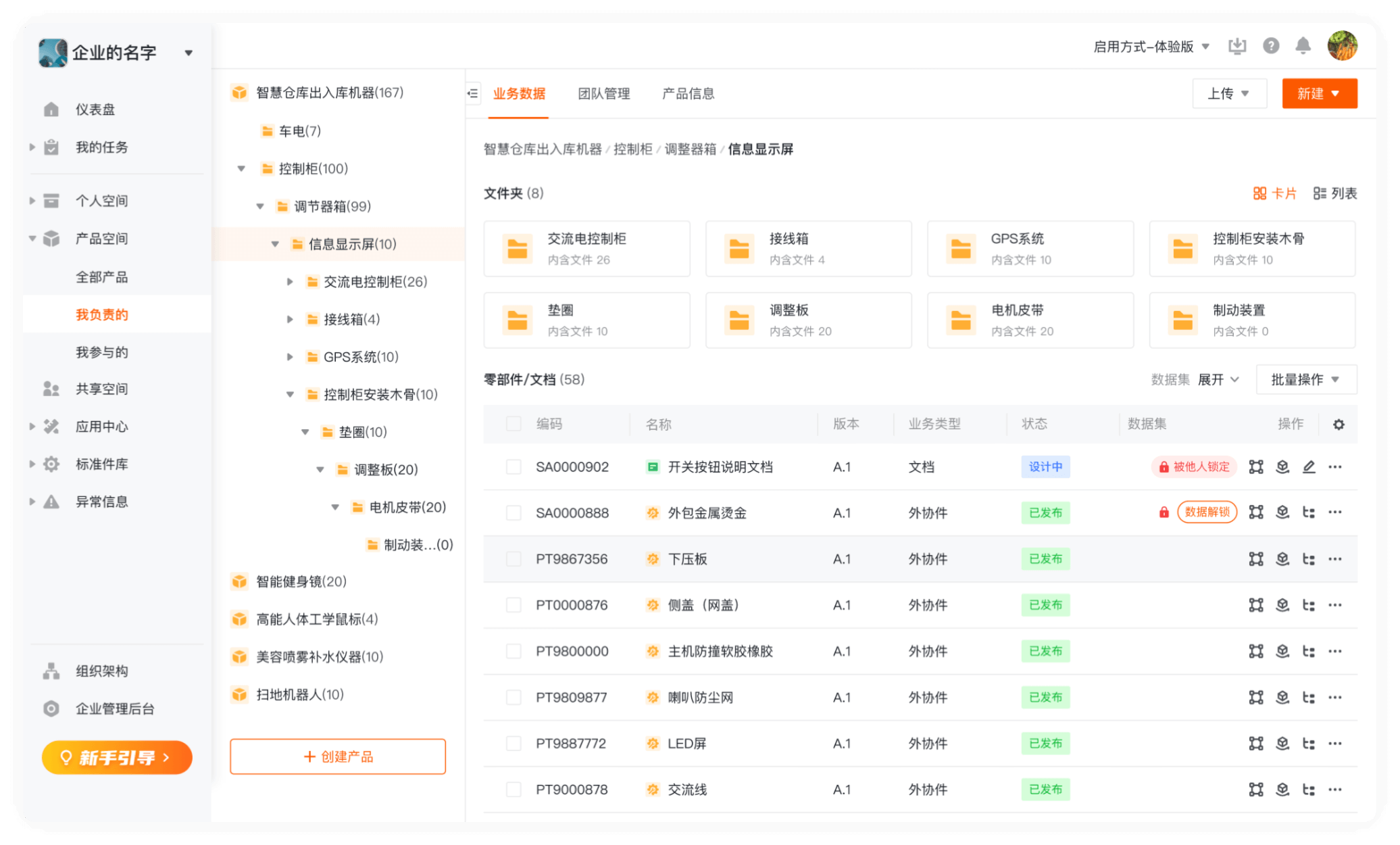
Task: Expand the 接线箱(4) tree node
Action: coord(290,319)
